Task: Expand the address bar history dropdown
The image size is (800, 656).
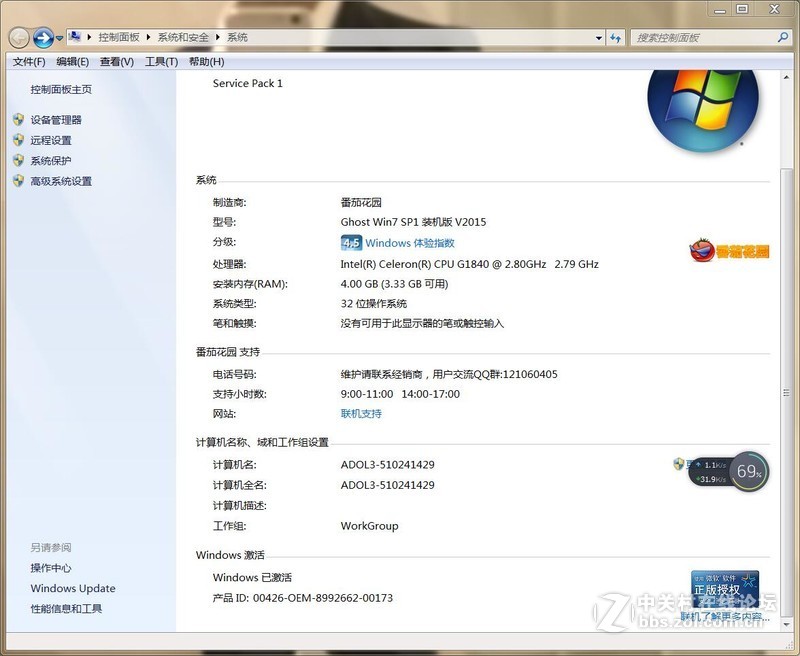Action: pos(596,38)
